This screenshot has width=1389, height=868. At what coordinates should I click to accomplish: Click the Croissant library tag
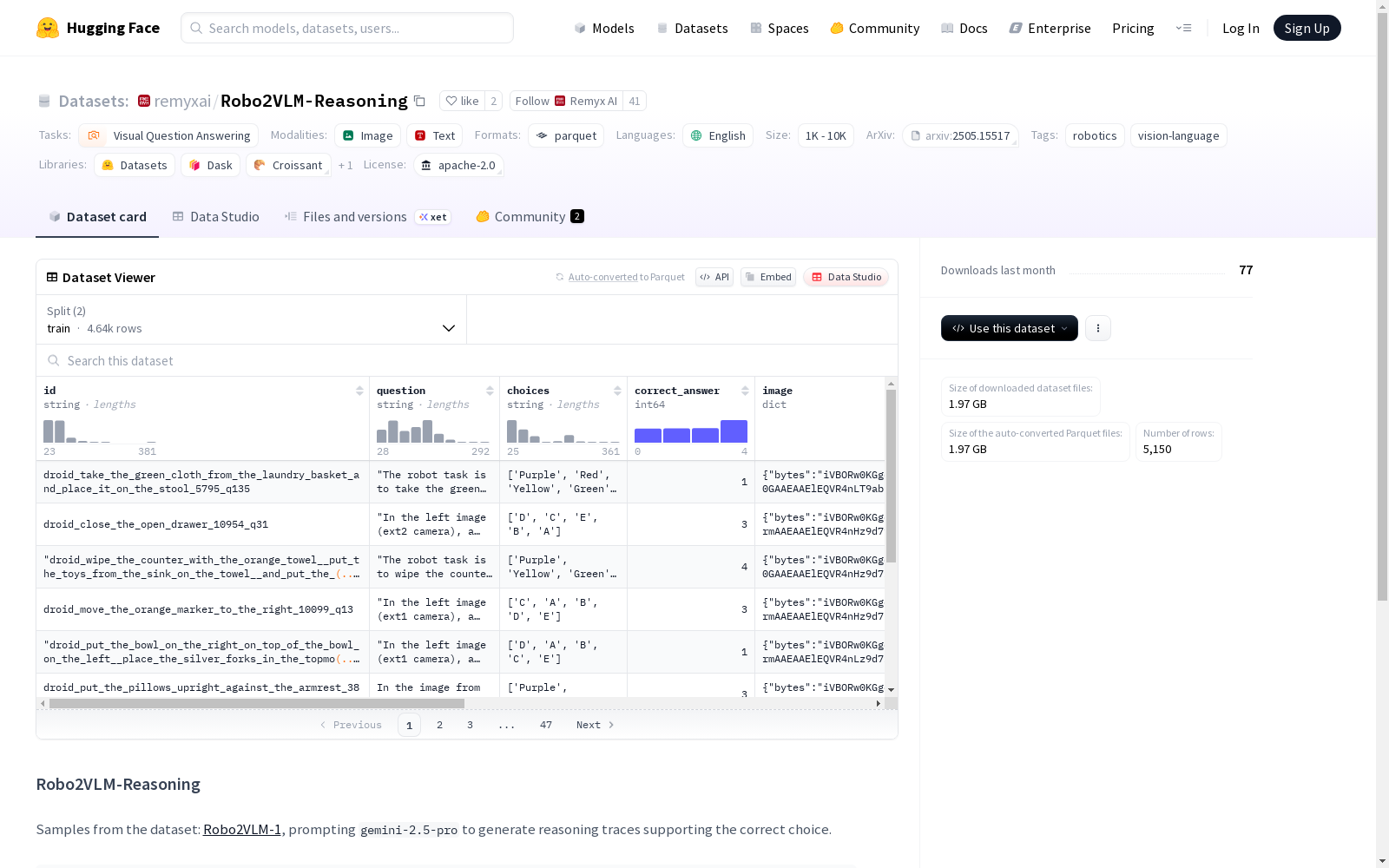click(288, 165)
